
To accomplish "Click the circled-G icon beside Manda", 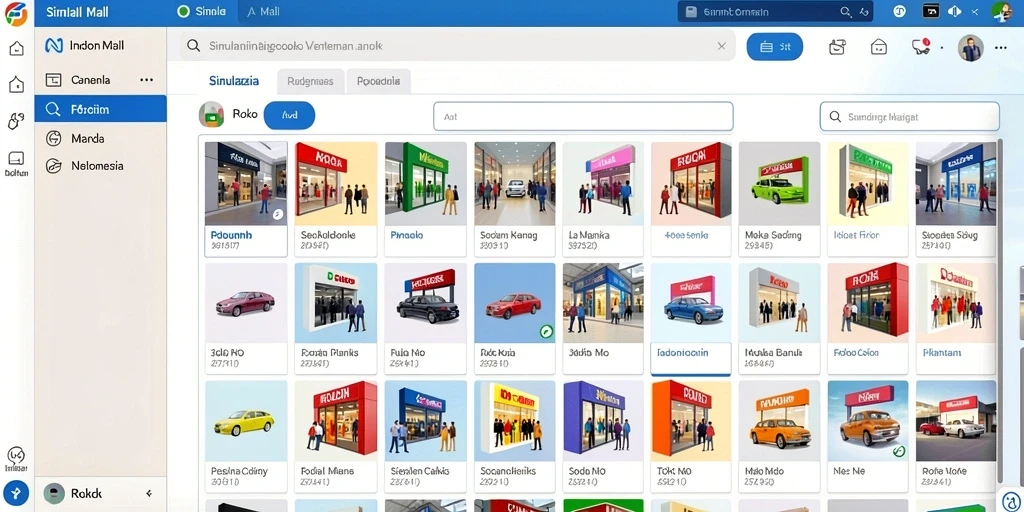I will (x=53, y=138).
